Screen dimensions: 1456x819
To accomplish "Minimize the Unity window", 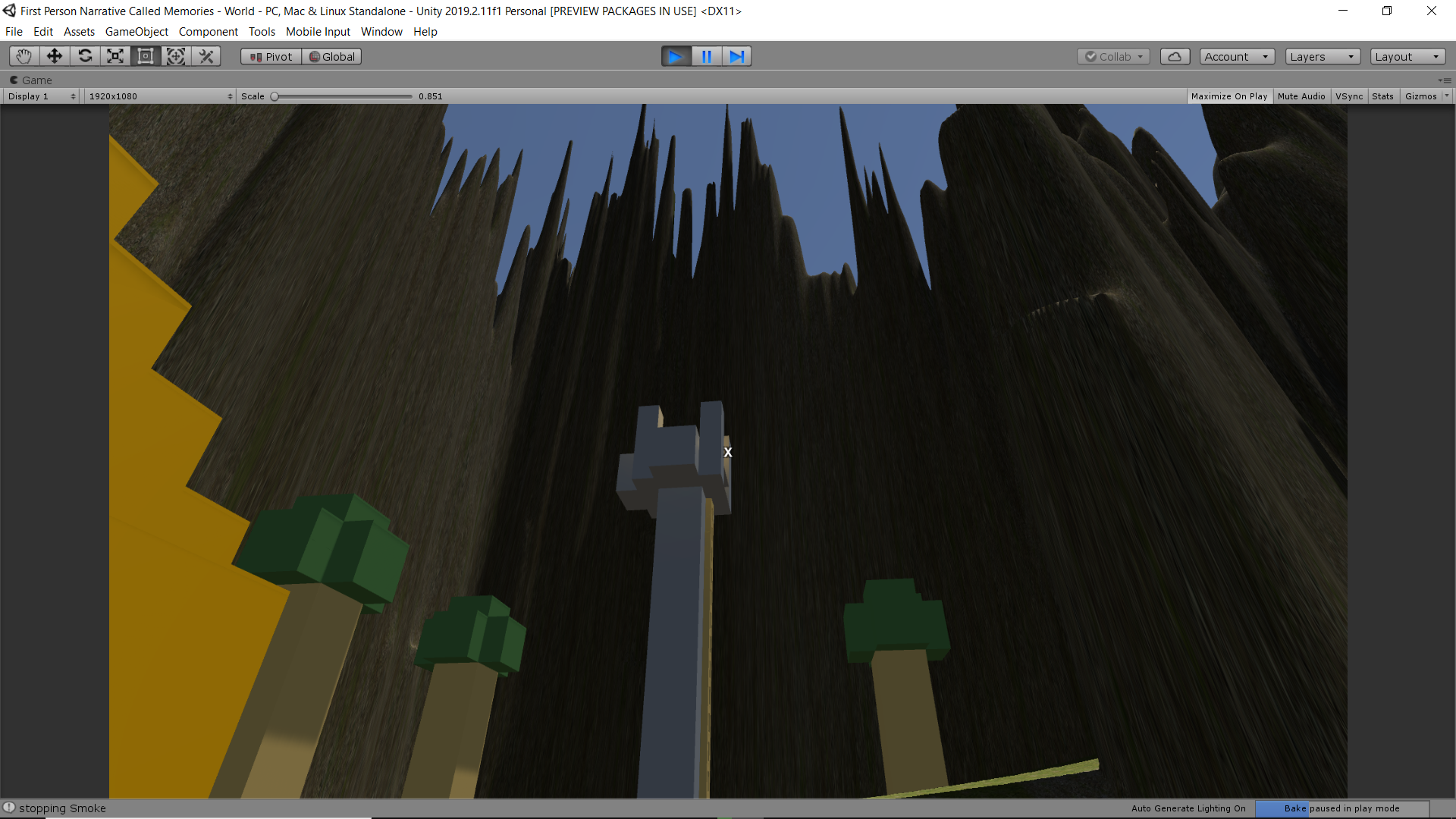I will pos(1343,11).
